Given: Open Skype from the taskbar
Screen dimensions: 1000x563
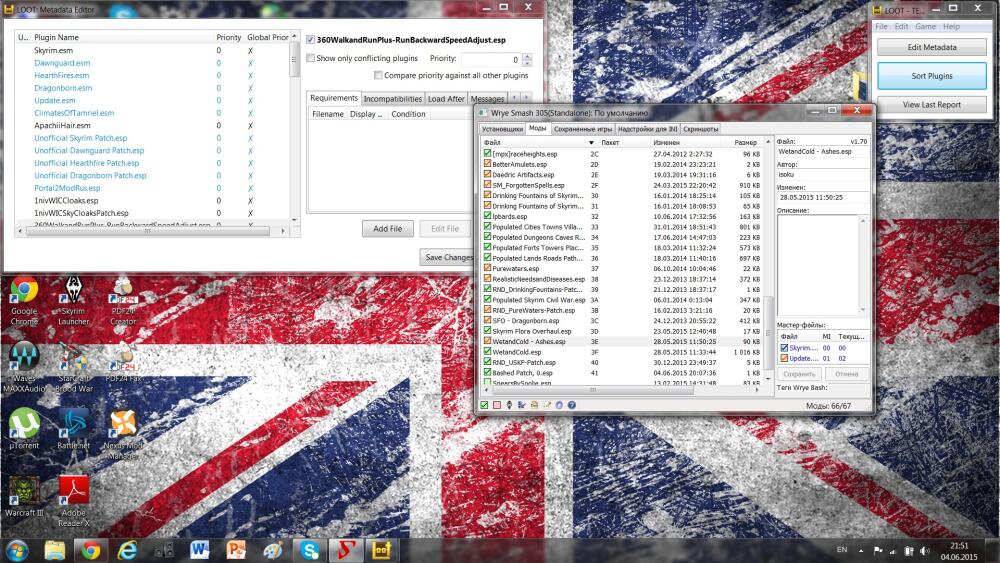Looking at the screenshot, I should (309, 550).
